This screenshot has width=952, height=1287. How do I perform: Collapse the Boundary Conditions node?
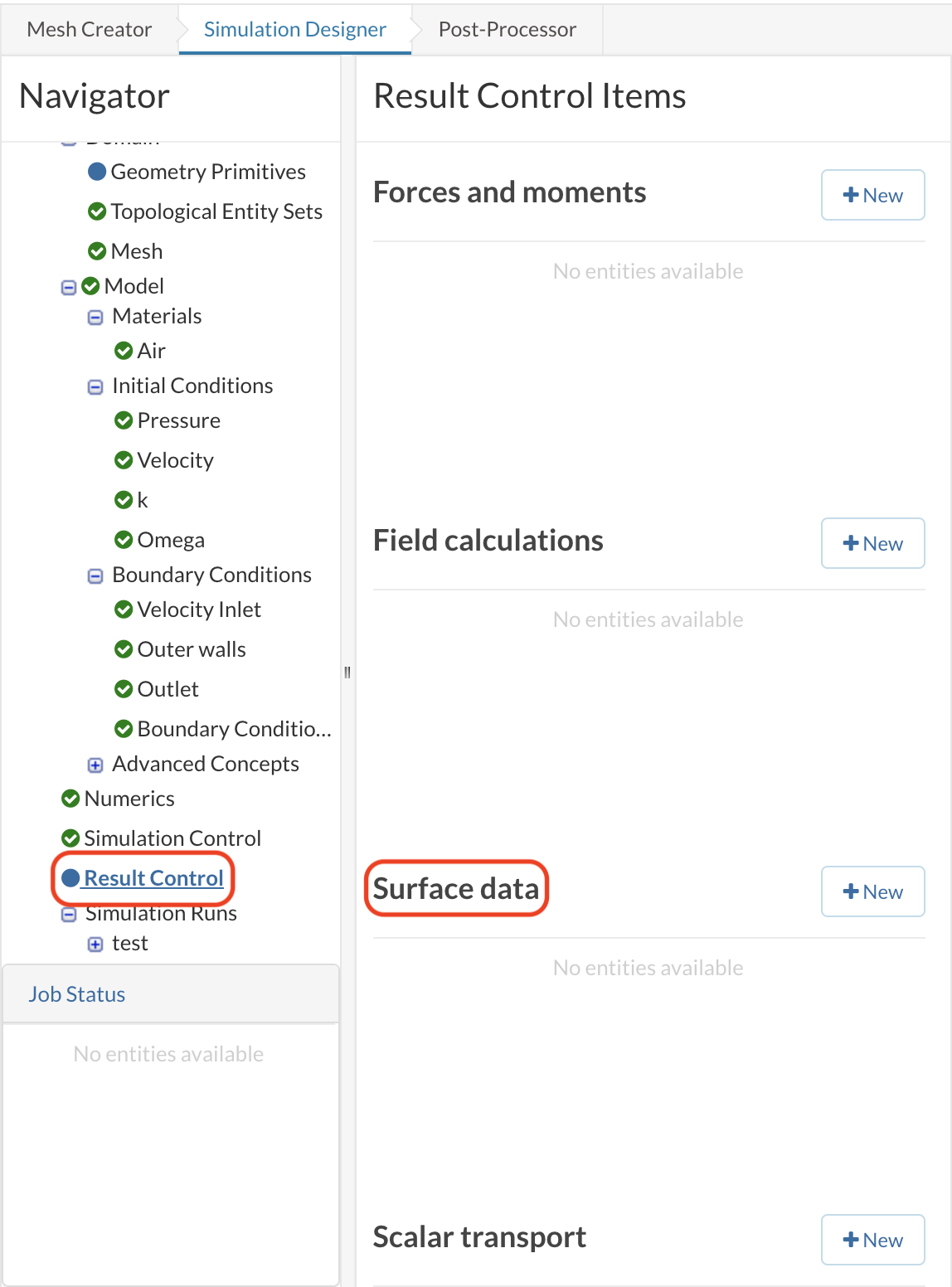click(95, 576)
